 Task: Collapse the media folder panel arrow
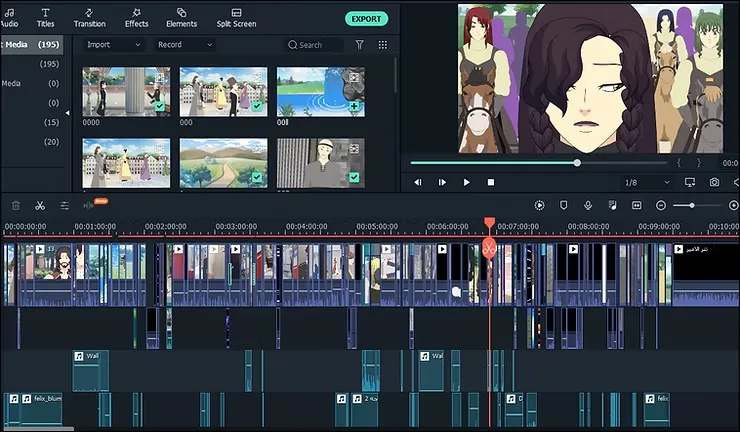pyautogui.click(x=67, y=113)
